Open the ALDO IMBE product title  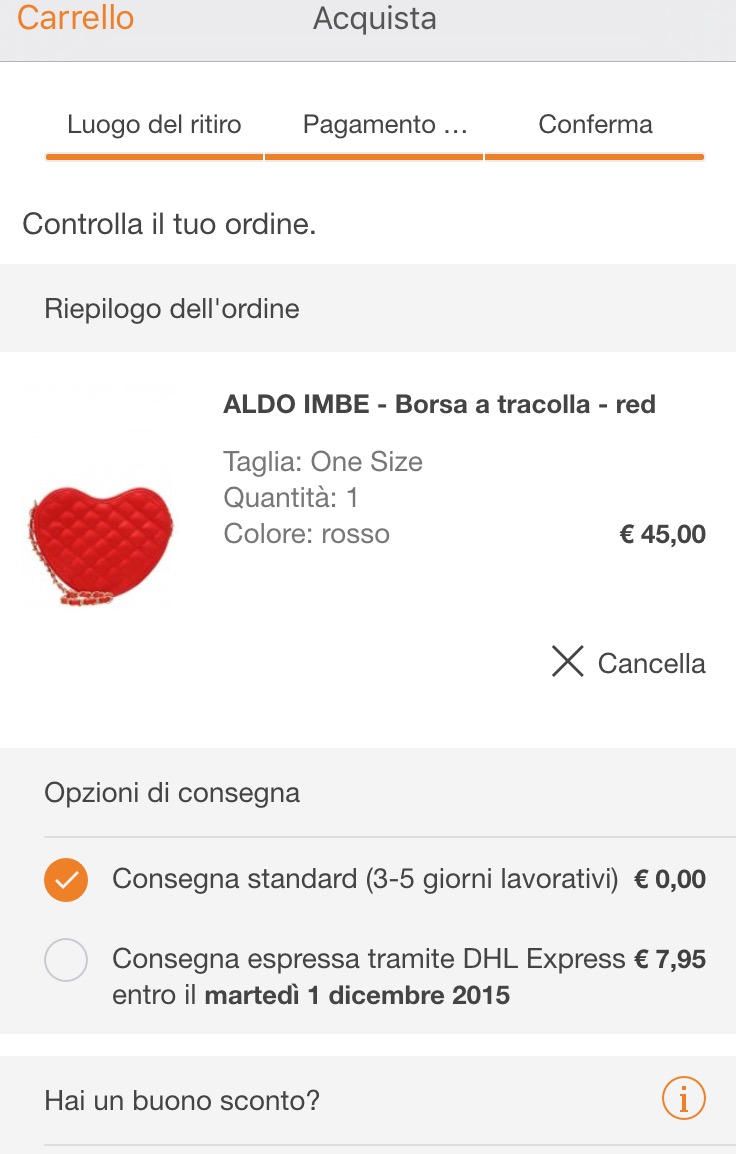[x=439, y=405]
